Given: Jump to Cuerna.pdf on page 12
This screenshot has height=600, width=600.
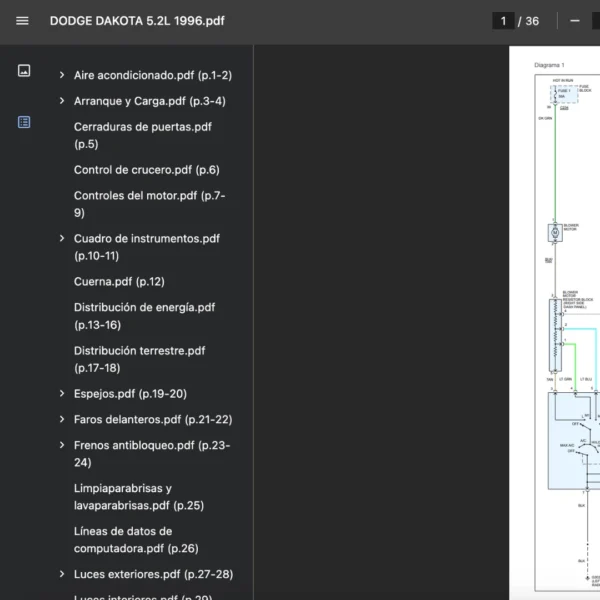Looking at the screenshot, I should coord(119,282).
